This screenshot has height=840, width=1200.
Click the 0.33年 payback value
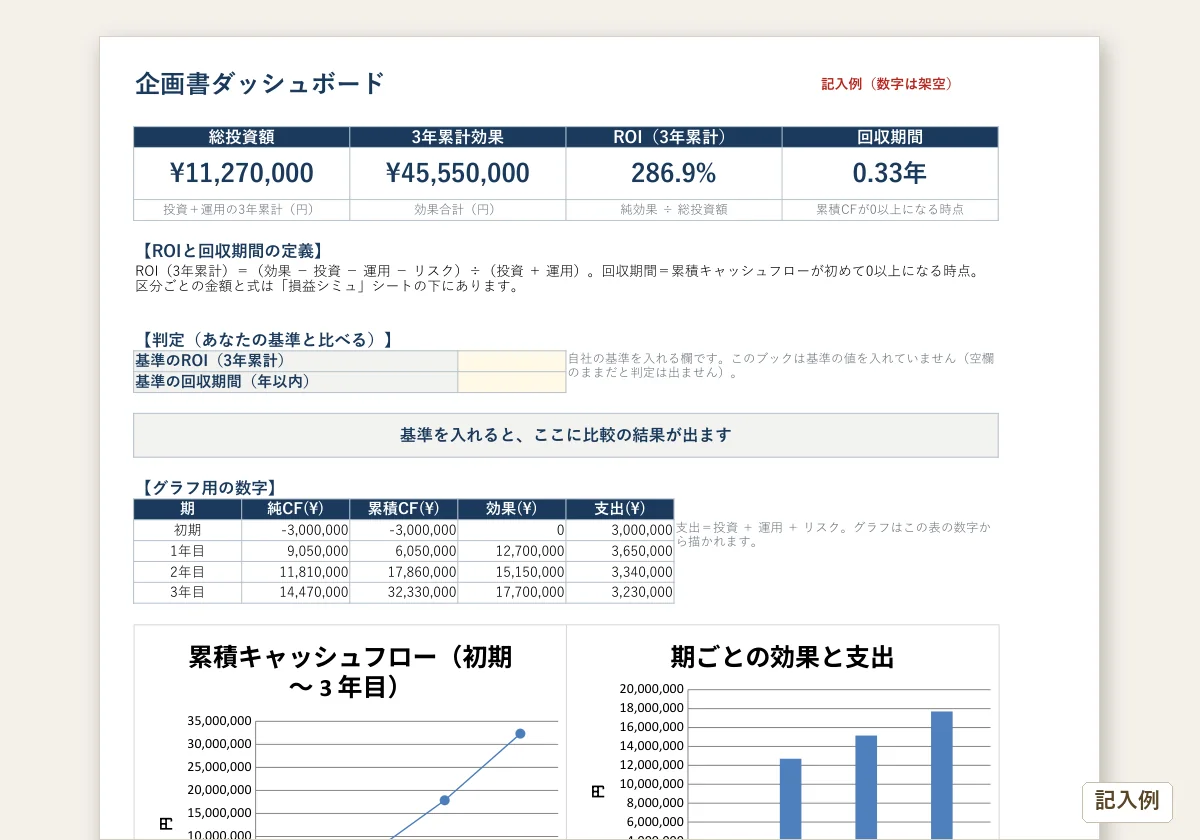click(x=890, y=173)
